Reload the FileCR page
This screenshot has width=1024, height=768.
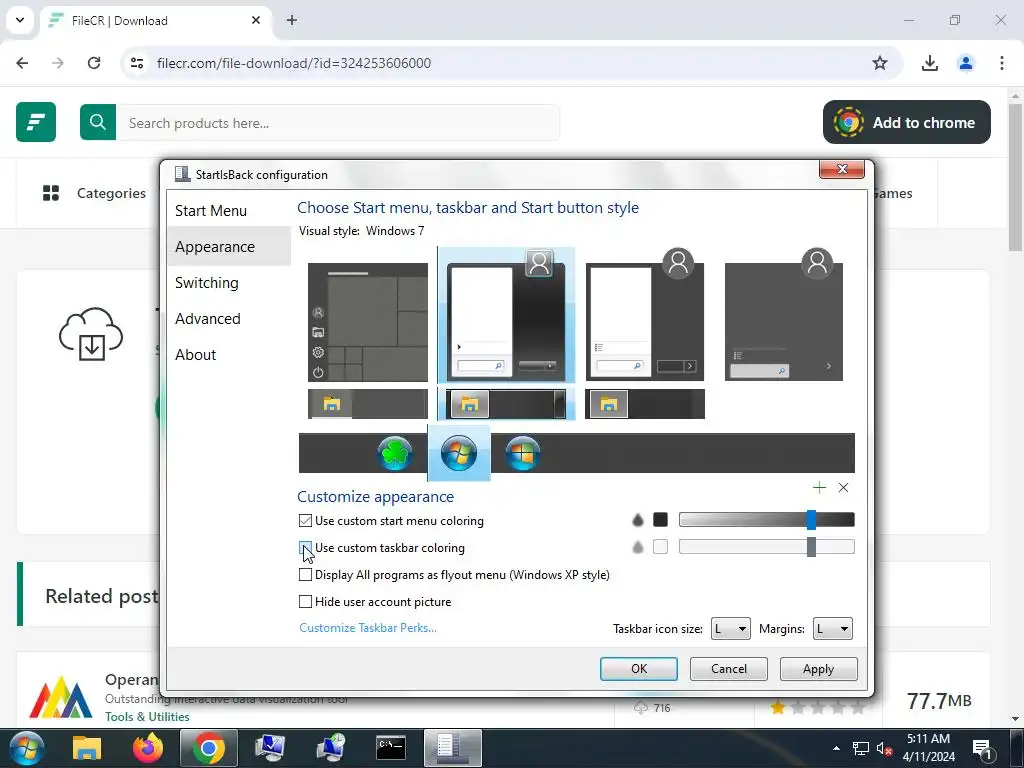coord(94,63)
